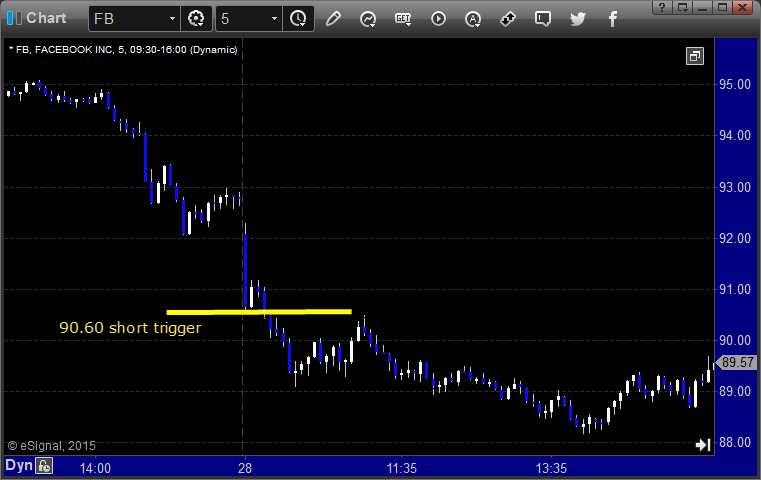The image size is (761, 480).
Task: Jump to latest bar arrow icon
Action: click(703, 445)
